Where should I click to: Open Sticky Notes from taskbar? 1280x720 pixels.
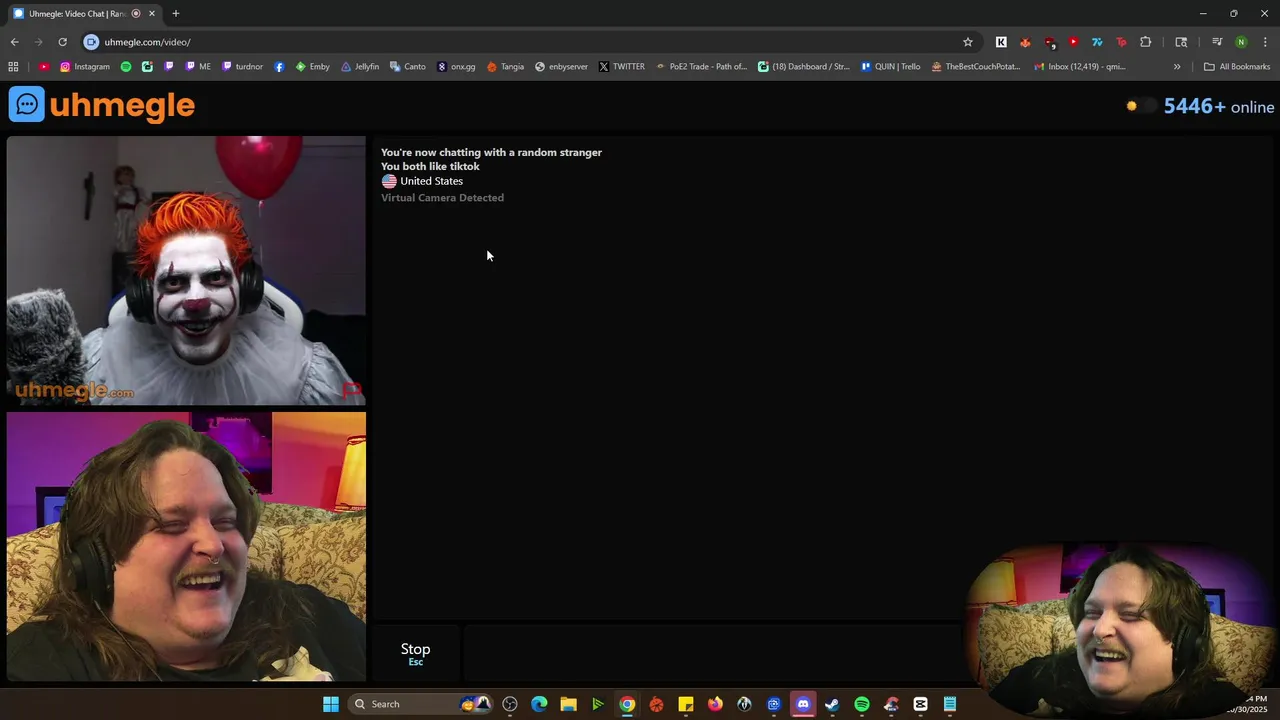click(686, 704)
